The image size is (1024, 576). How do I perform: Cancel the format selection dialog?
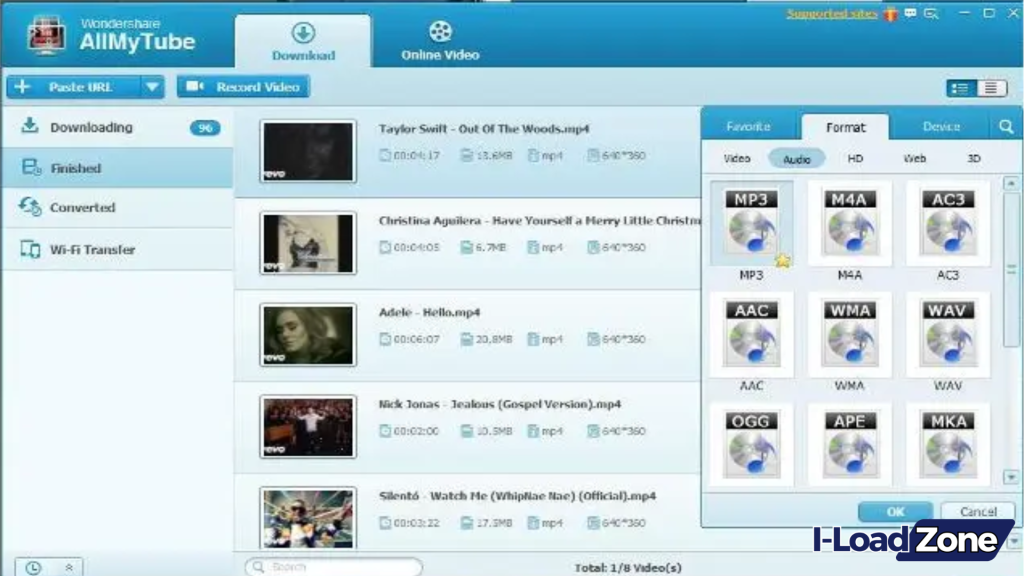pos(978,512)
